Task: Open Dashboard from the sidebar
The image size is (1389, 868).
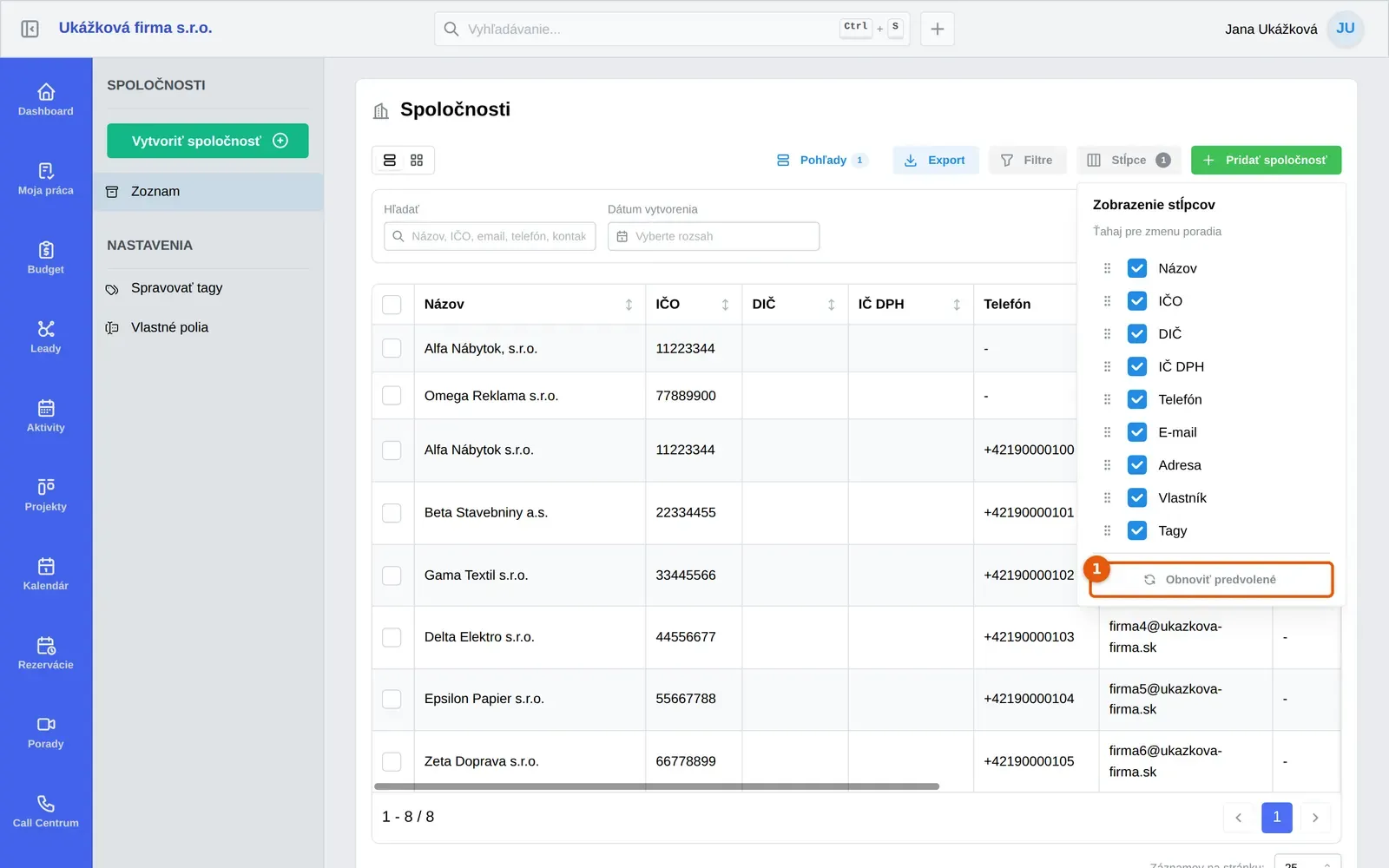Action: (x=46, y=99)
